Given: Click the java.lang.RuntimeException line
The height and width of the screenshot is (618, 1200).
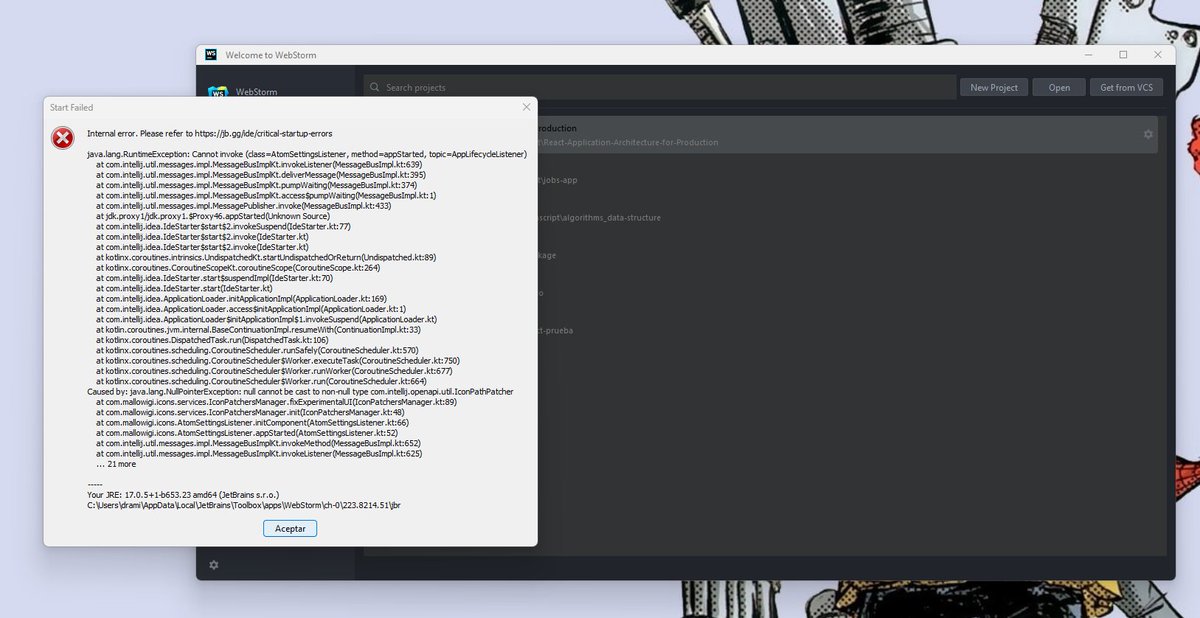Looking at the screenshot, I should click(307, 154).
